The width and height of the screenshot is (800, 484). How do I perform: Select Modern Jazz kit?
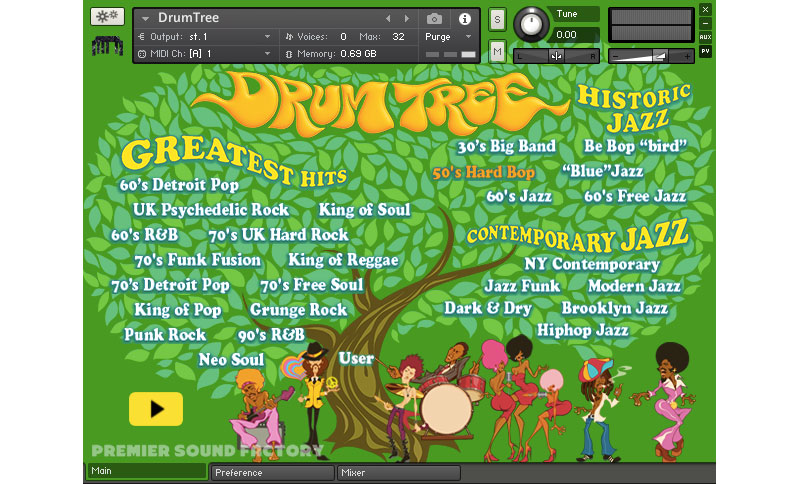pyautogui.click(x=634, y=286)
